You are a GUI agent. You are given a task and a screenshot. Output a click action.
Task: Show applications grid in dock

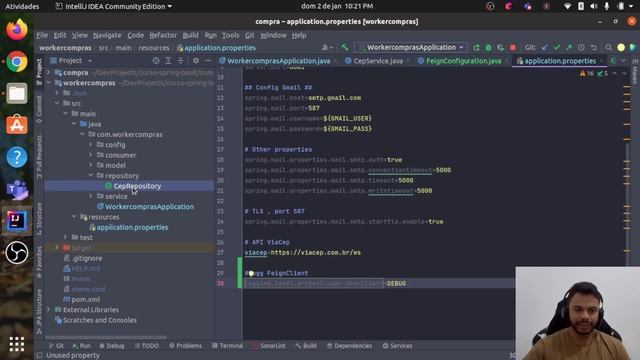pyautogui.click(x=17, y=344)
